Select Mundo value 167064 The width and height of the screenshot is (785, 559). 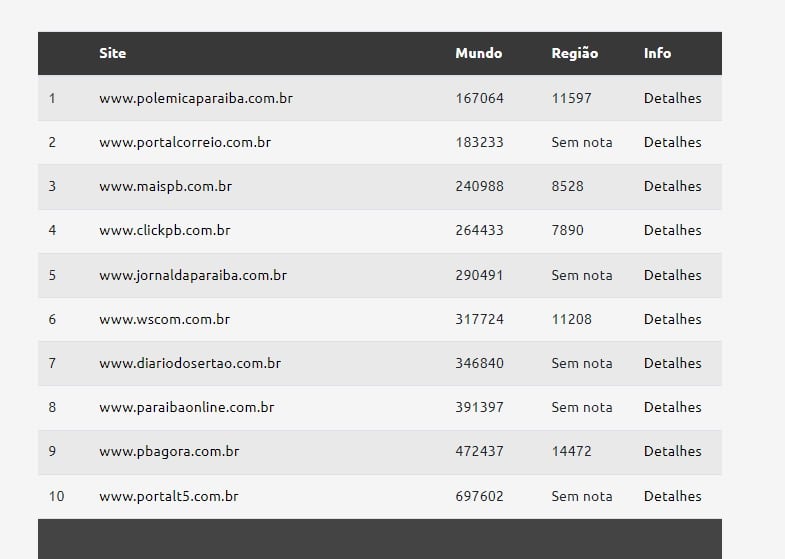point(479,98)
